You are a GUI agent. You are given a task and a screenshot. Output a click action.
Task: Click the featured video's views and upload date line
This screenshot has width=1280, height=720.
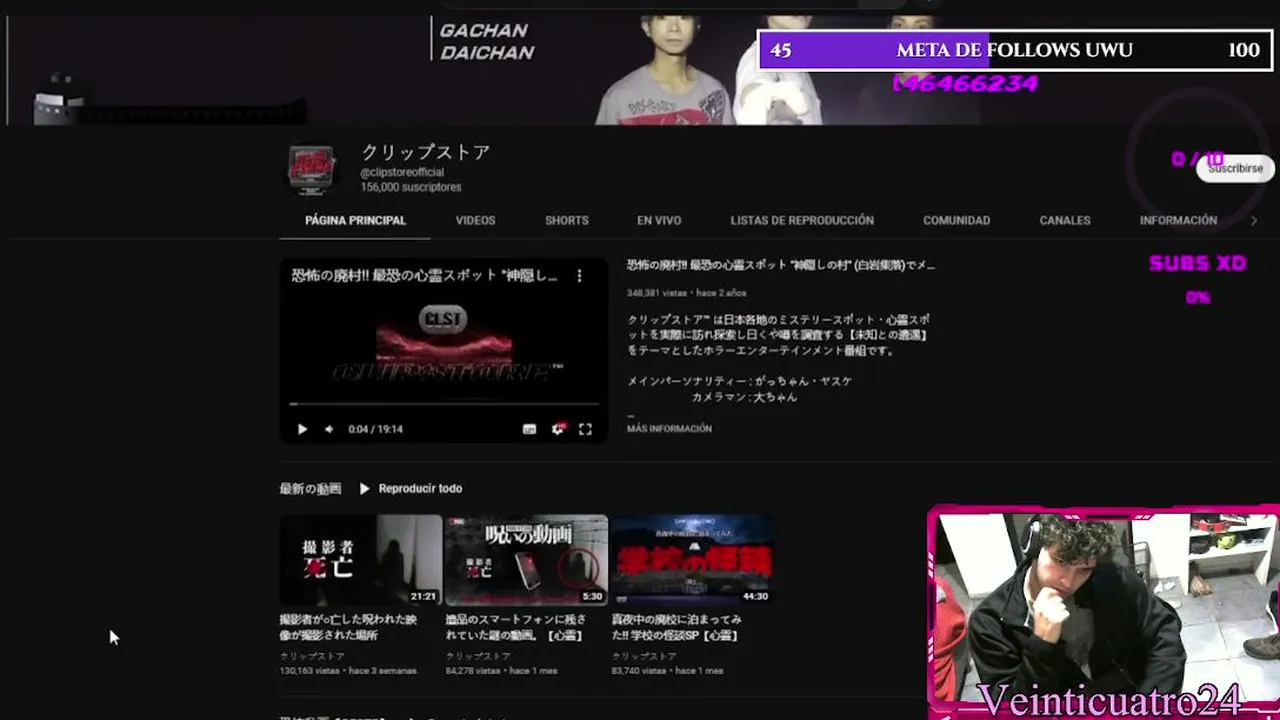click(x=687, y=293)
